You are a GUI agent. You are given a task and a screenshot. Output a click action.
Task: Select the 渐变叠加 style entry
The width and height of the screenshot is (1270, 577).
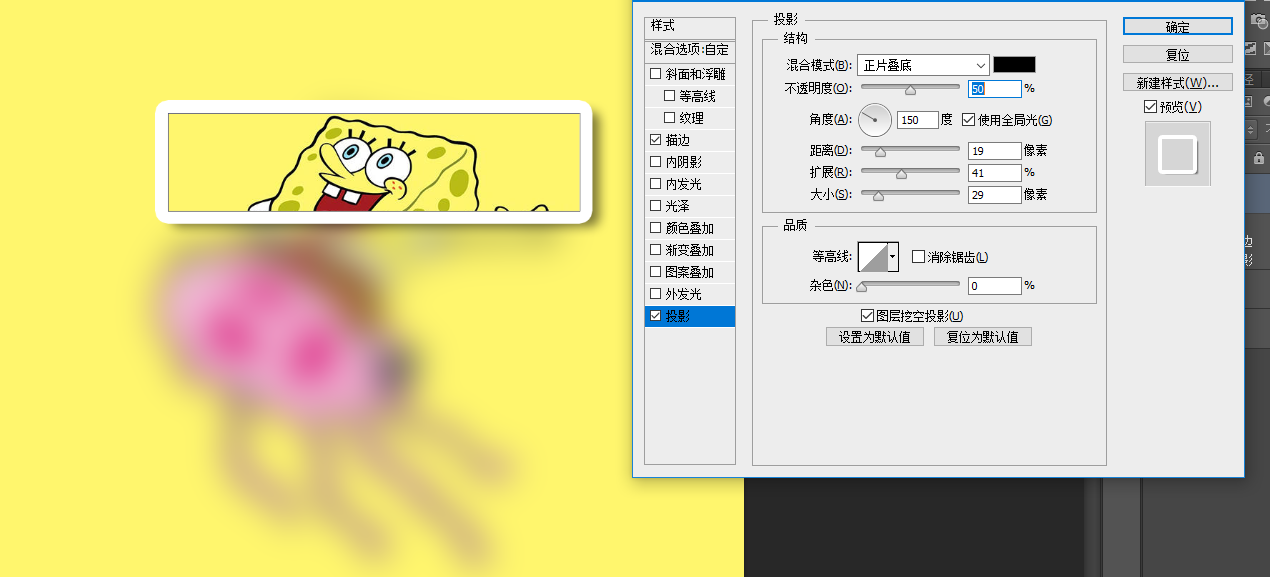[690, 250]
